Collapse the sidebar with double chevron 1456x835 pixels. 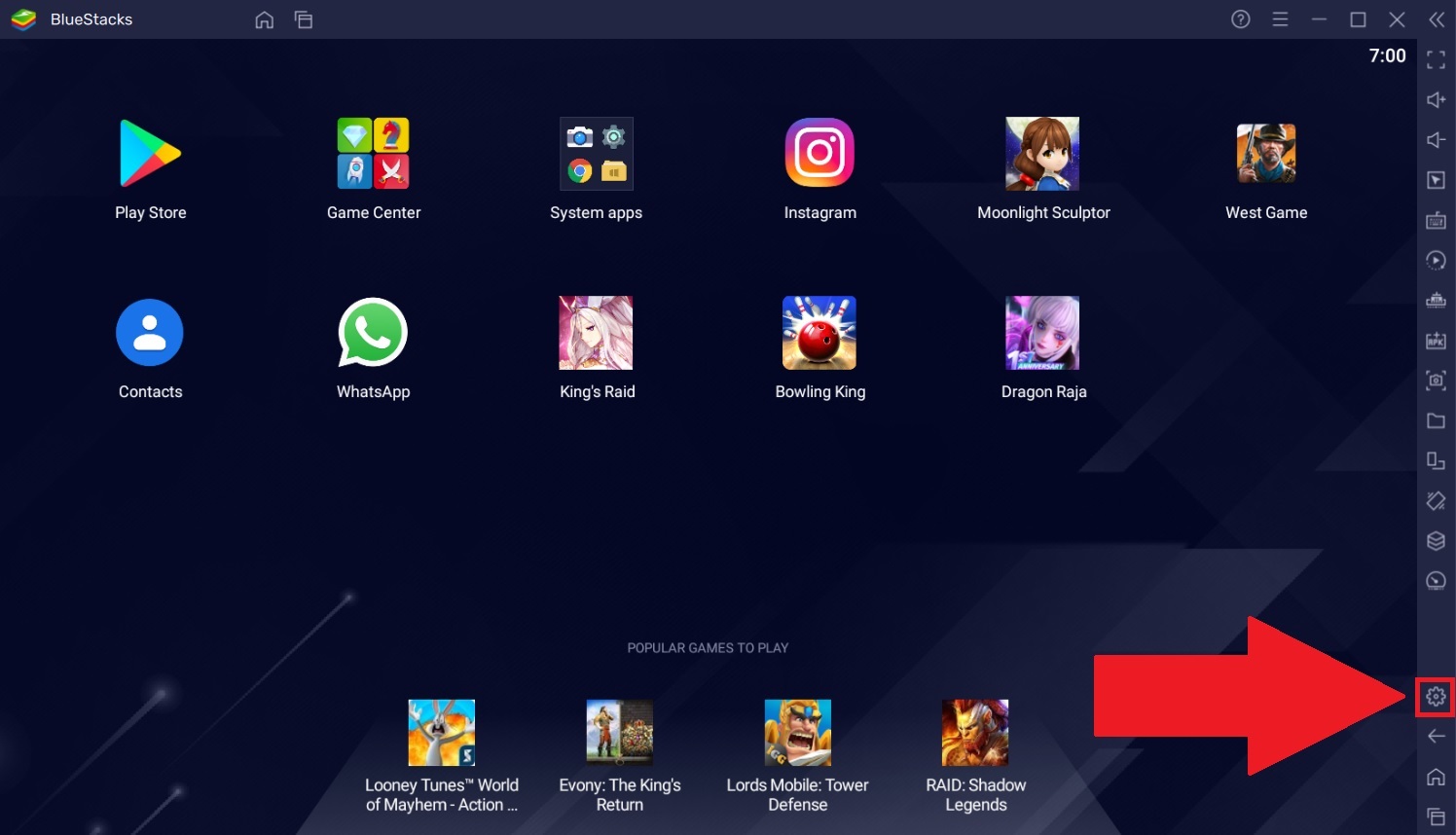1437,19
